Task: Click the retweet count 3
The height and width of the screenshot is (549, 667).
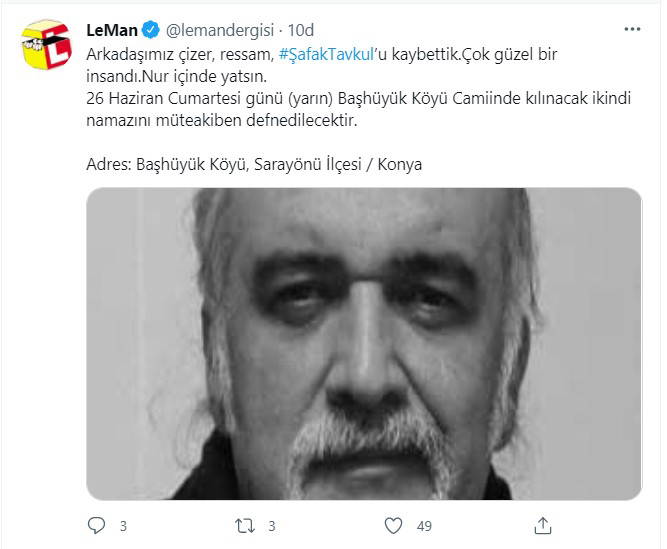Action: [x=272, y=526]
